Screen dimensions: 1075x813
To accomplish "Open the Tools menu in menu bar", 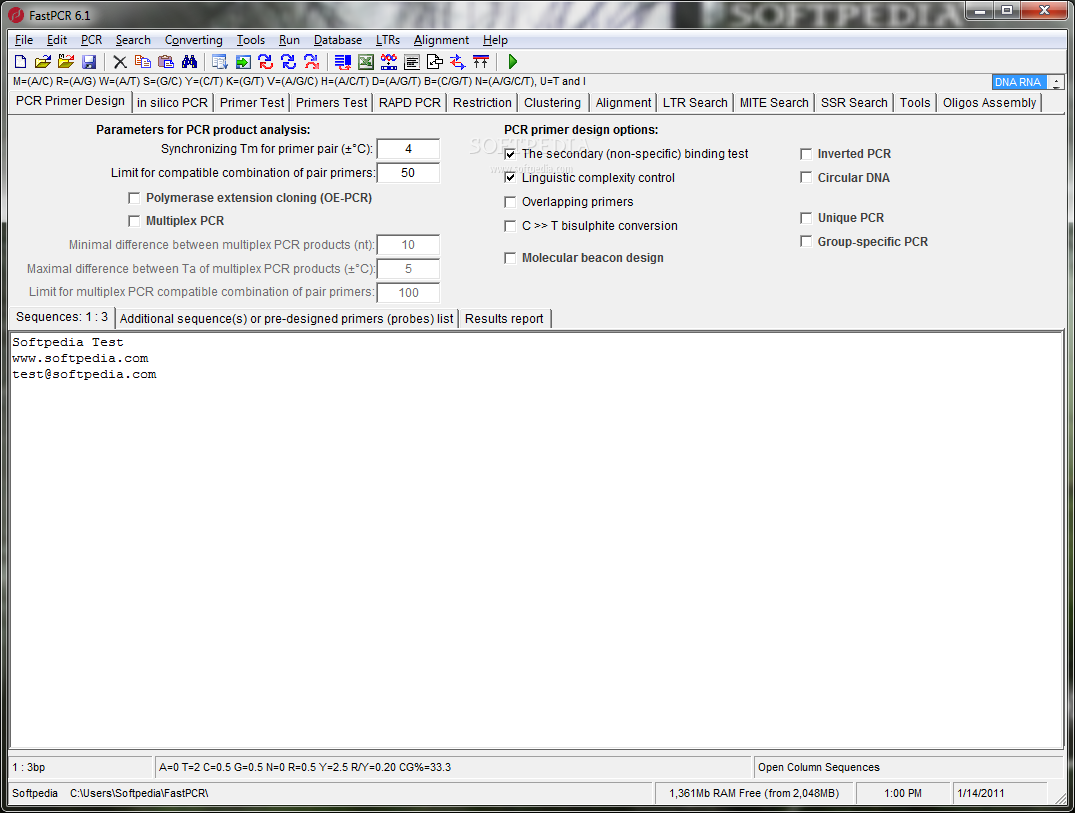I will click(x=250, y=40).
